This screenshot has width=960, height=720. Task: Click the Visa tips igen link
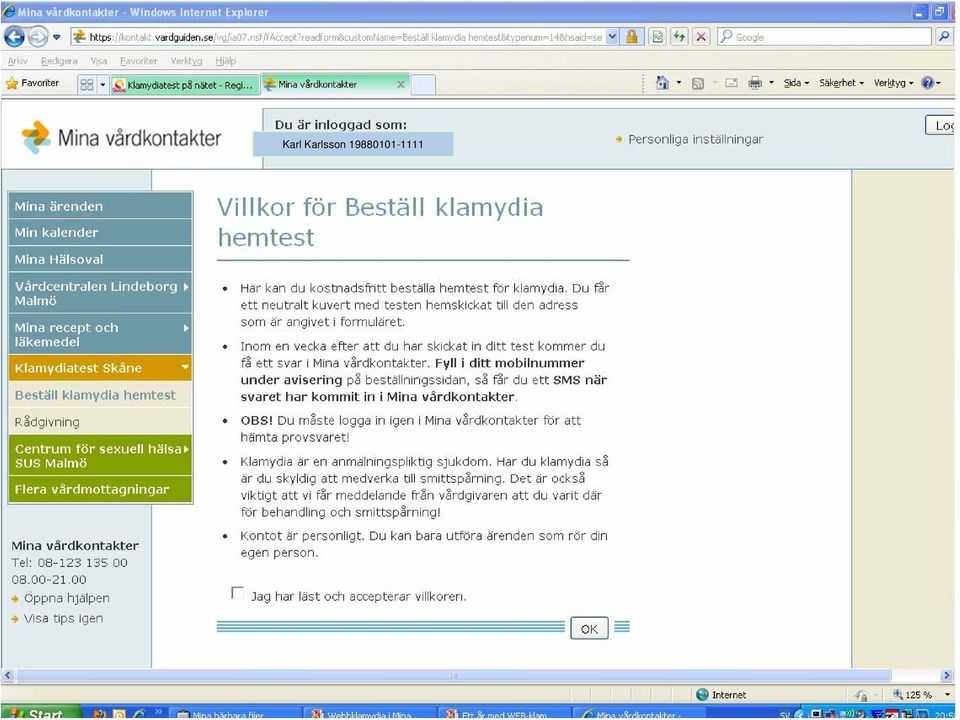click(x=64, y=618)
